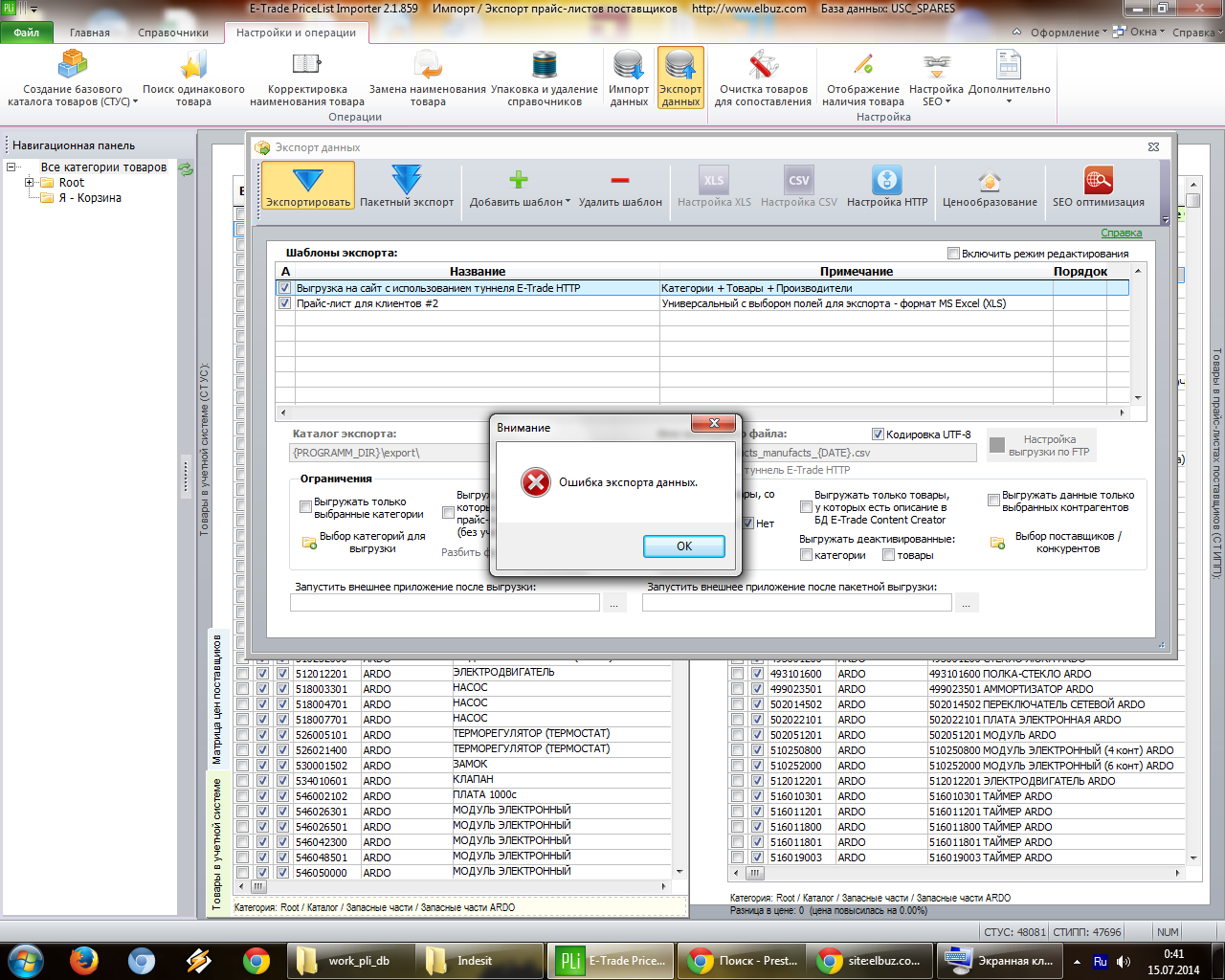Screen dimensions: 1225x980
Task: Collapse Все категории товаров tree node
Action: [x=11, y=167]
